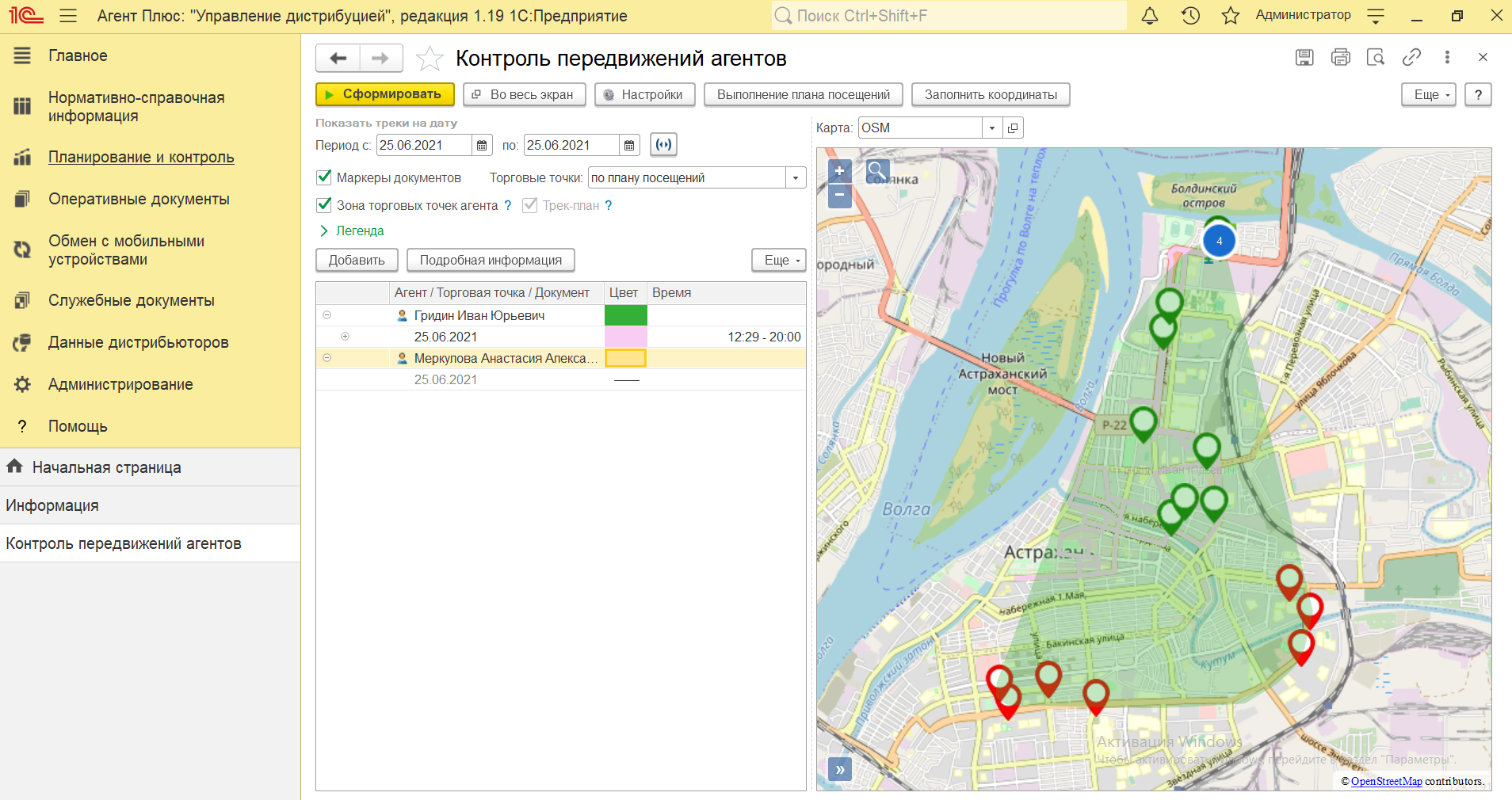The height and width of the screenshot is (800, 1512).
Task: Expand the 25.06.2021 row under Гридин
Action: (x=345, y=337)
